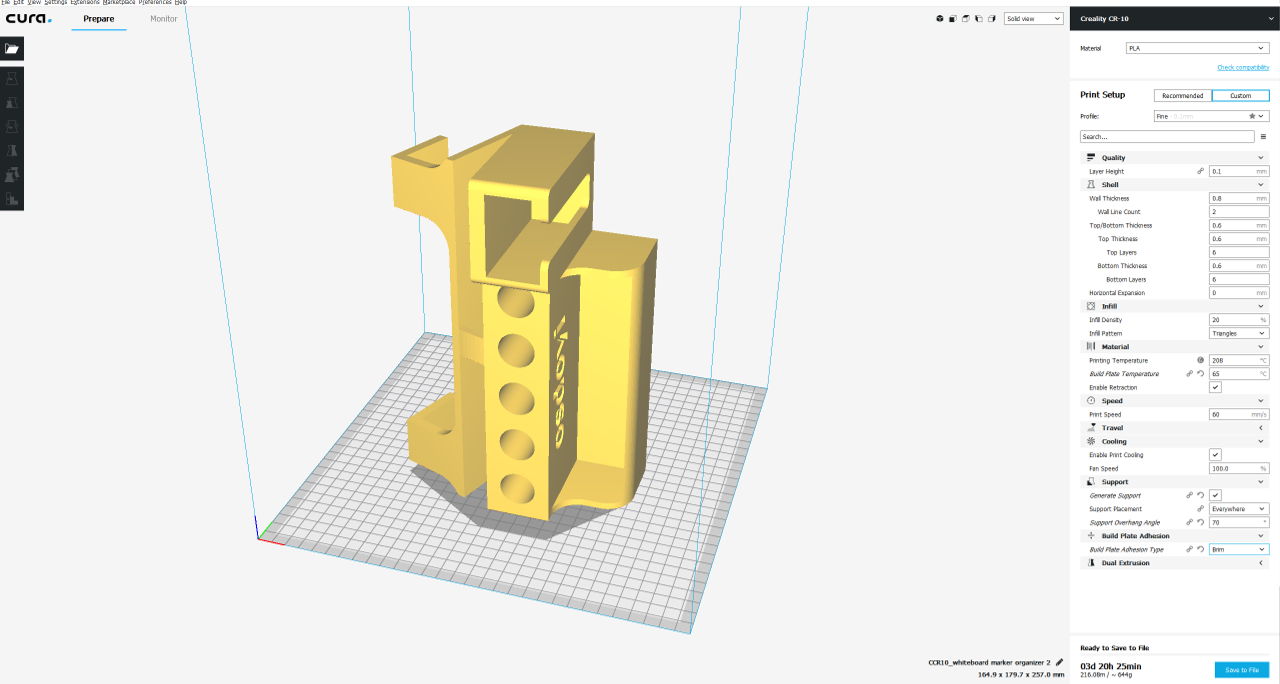Screen dimensions: 1280x684
Task: Select the Recommended print setup mode
Action: (1182, 96)
